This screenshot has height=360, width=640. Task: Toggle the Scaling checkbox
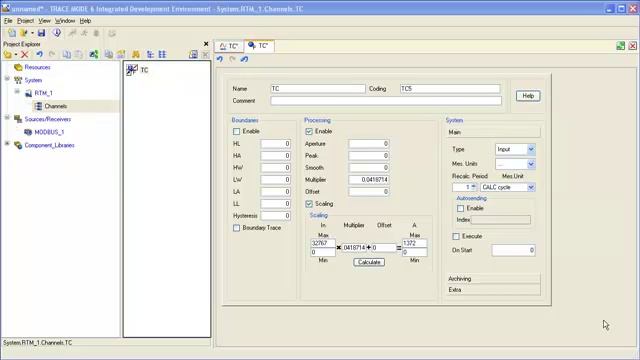coord(309,204)
